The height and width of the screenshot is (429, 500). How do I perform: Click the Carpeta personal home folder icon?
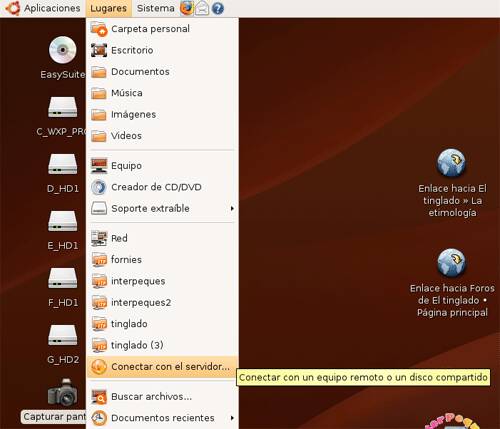[x=99, y=29]
